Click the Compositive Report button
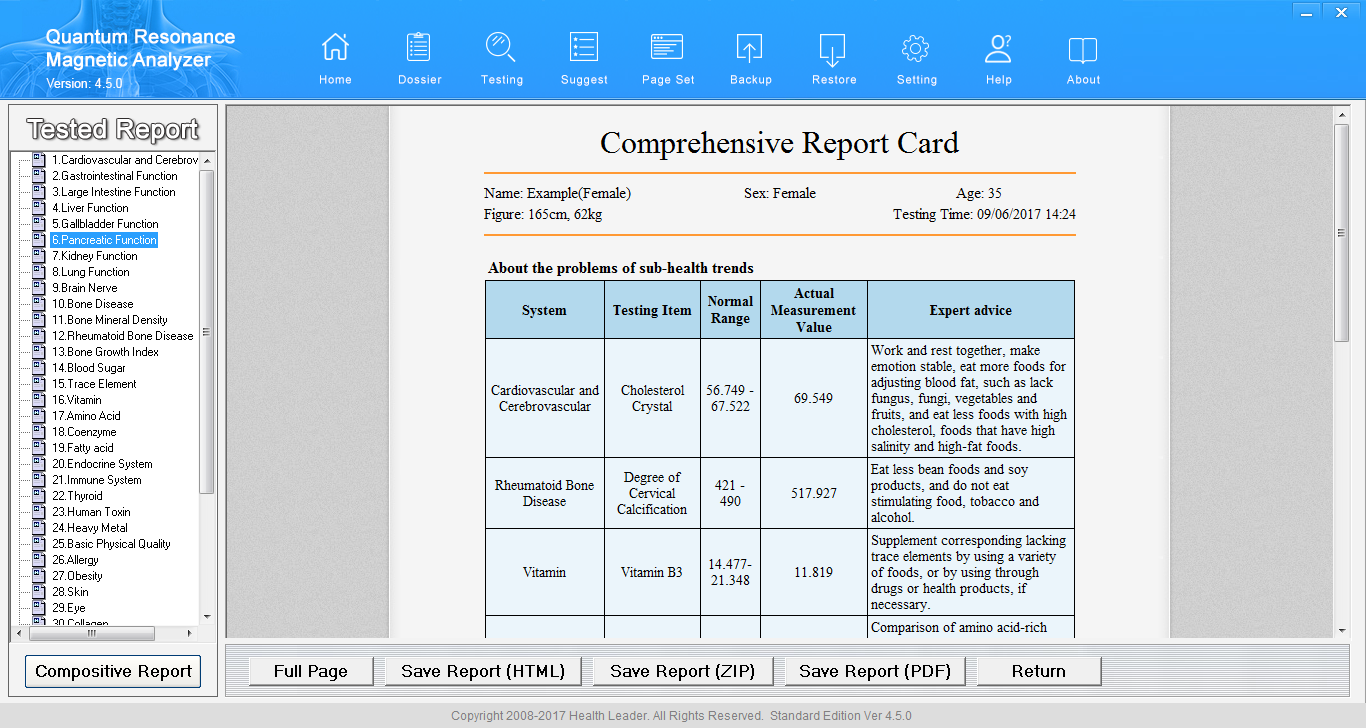 click(x=113, y=671)
